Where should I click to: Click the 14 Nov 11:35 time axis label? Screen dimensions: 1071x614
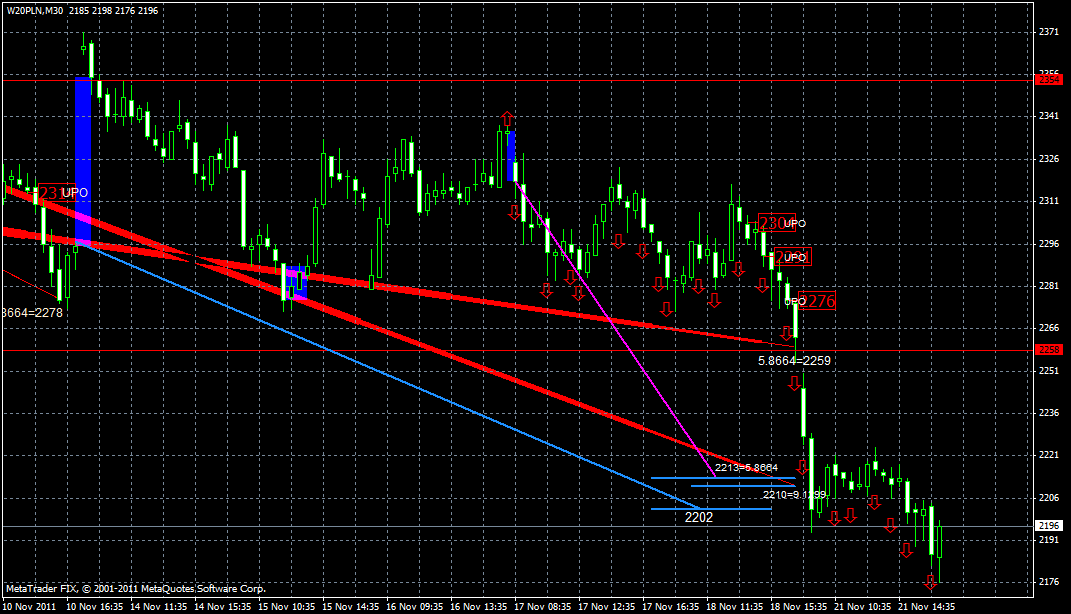[x=158, y=606]
